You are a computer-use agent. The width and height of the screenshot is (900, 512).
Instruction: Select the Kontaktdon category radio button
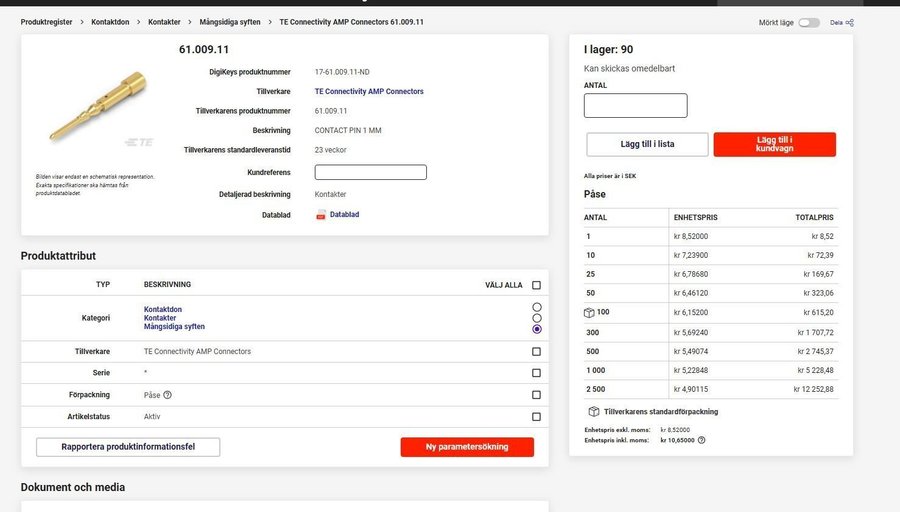[x=537, y=307]
